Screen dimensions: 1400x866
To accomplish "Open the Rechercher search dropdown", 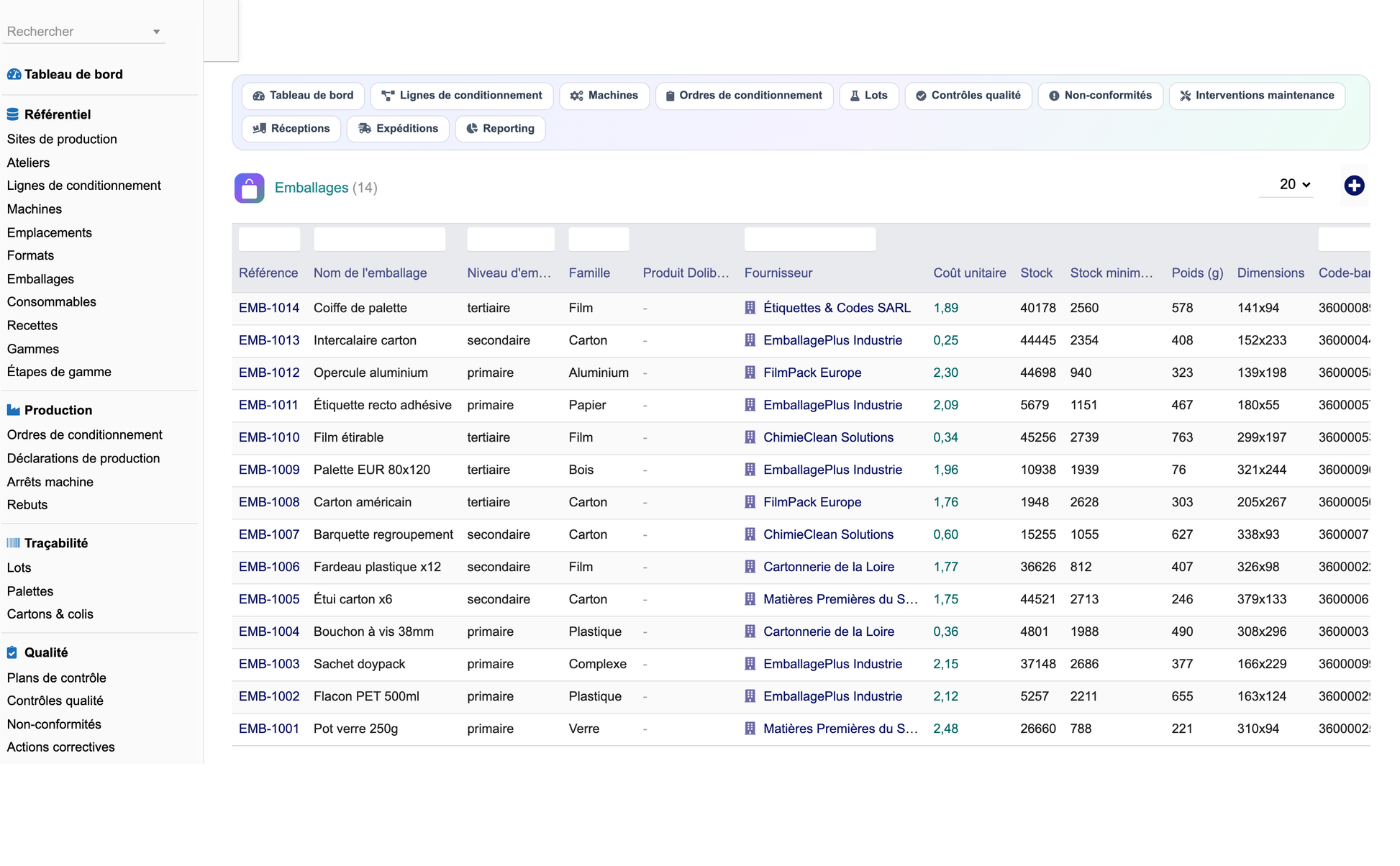I will [x=83, y=32].
